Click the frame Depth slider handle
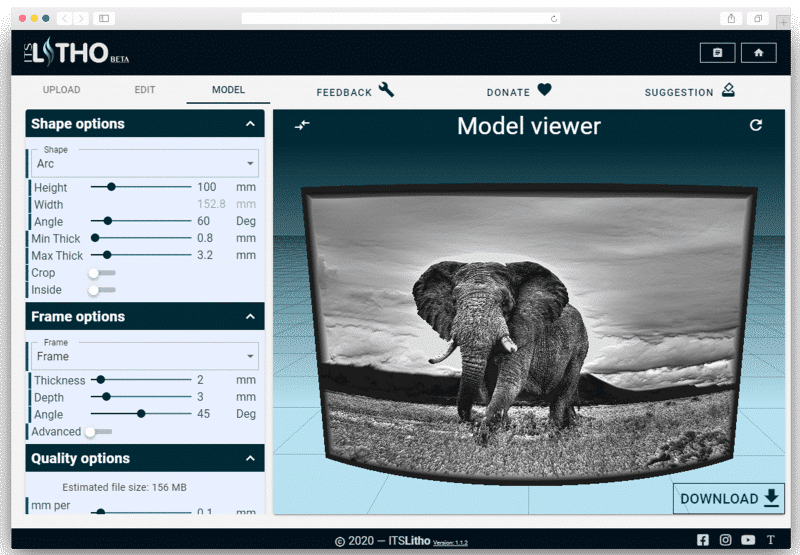 click(x=106, y=396)
